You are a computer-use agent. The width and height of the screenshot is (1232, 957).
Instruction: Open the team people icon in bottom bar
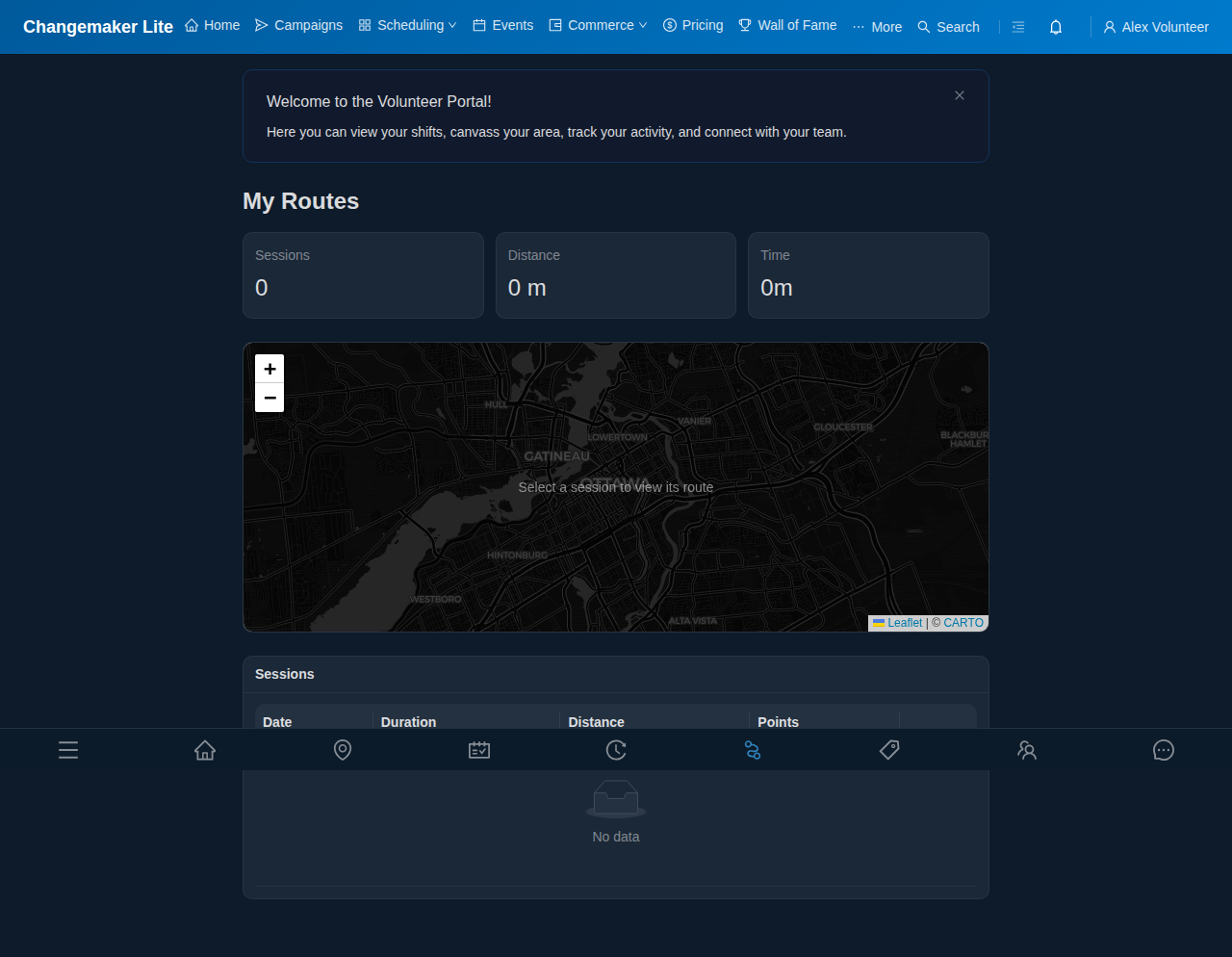pos(1027,750)
